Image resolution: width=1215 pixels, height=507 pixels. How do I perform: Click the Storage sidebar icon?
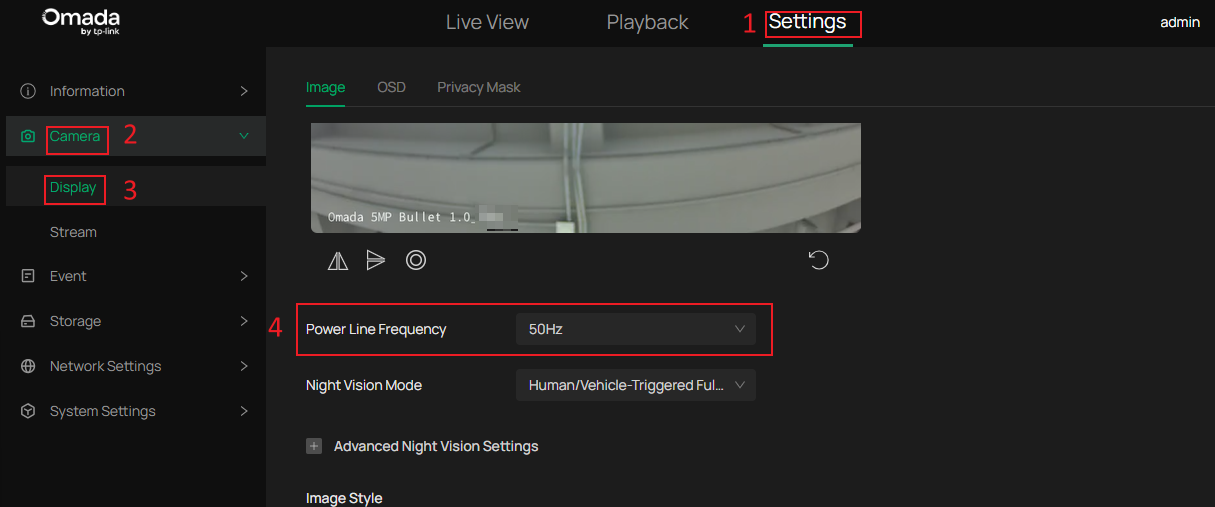(28, 321)
